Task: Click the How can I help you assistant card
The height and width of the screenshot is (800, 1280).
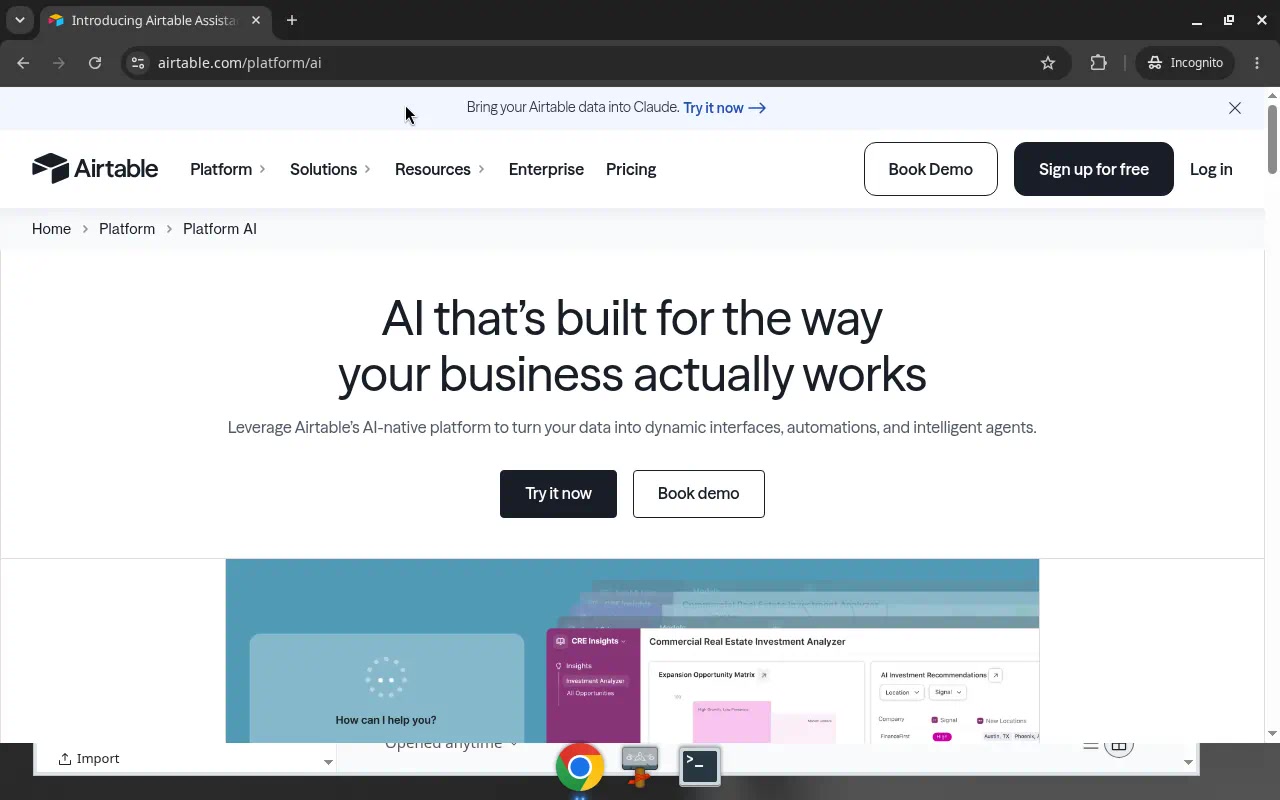Action: coord(386,689)
